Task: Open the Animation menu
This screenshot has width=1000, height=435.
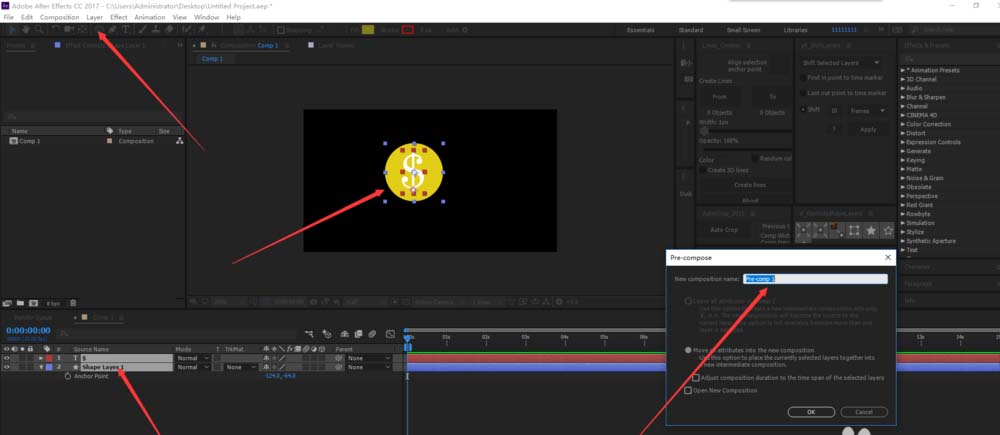Action: [149, 17]
